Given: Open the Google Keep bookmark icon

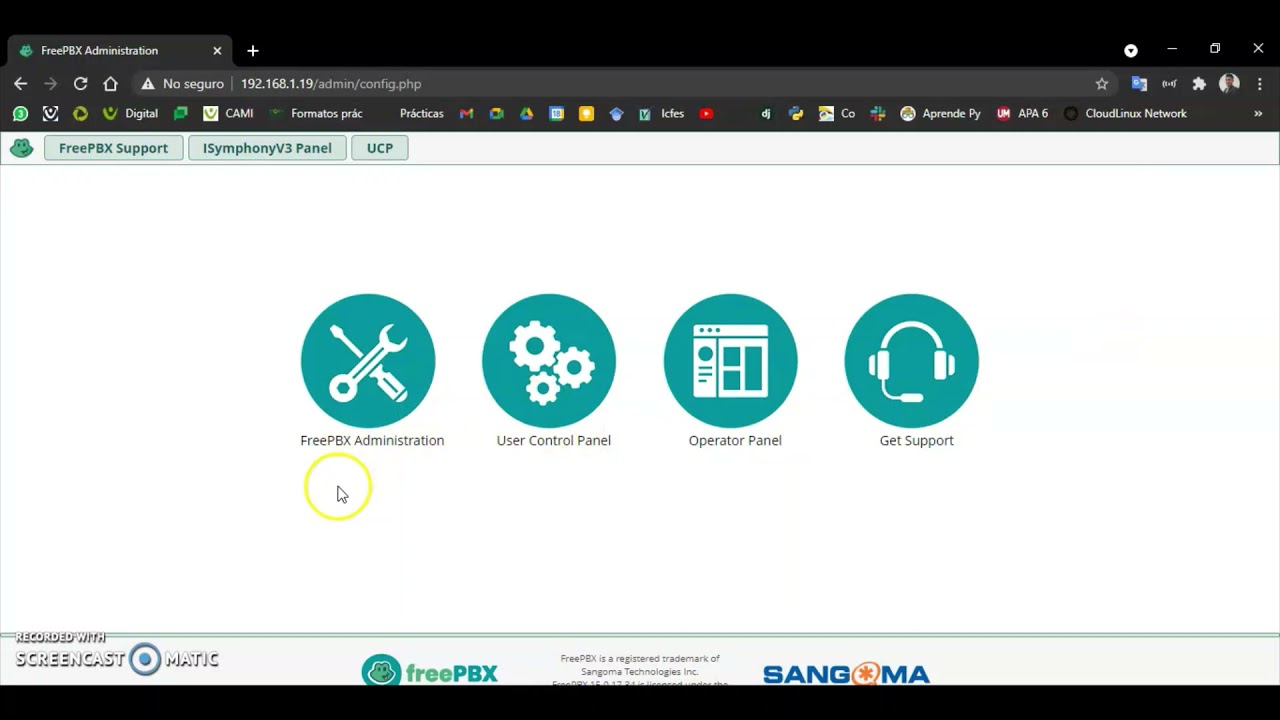Looking at the screenshot, I should pyautogui.click(x=586, y=114).
